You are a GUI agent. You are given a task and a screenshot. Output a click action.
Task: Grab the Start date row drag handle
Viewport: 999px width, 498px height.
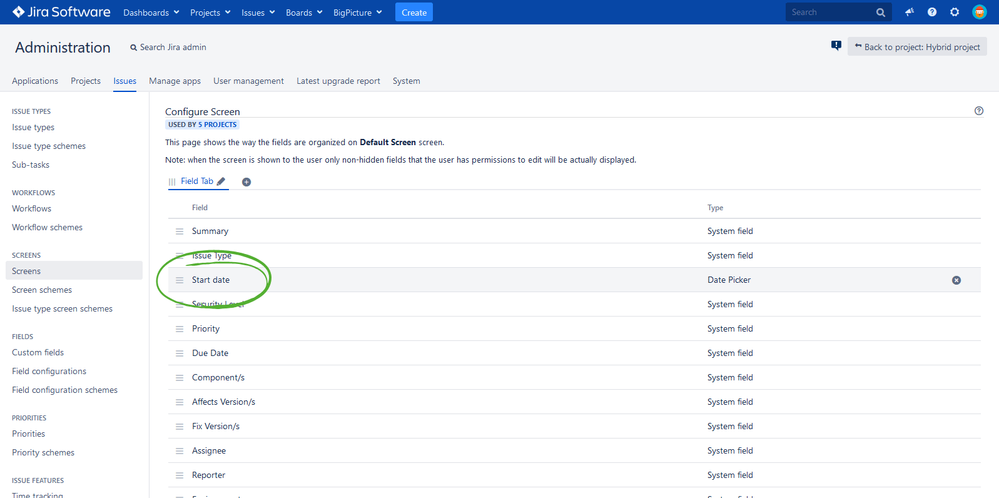[180, 280]
